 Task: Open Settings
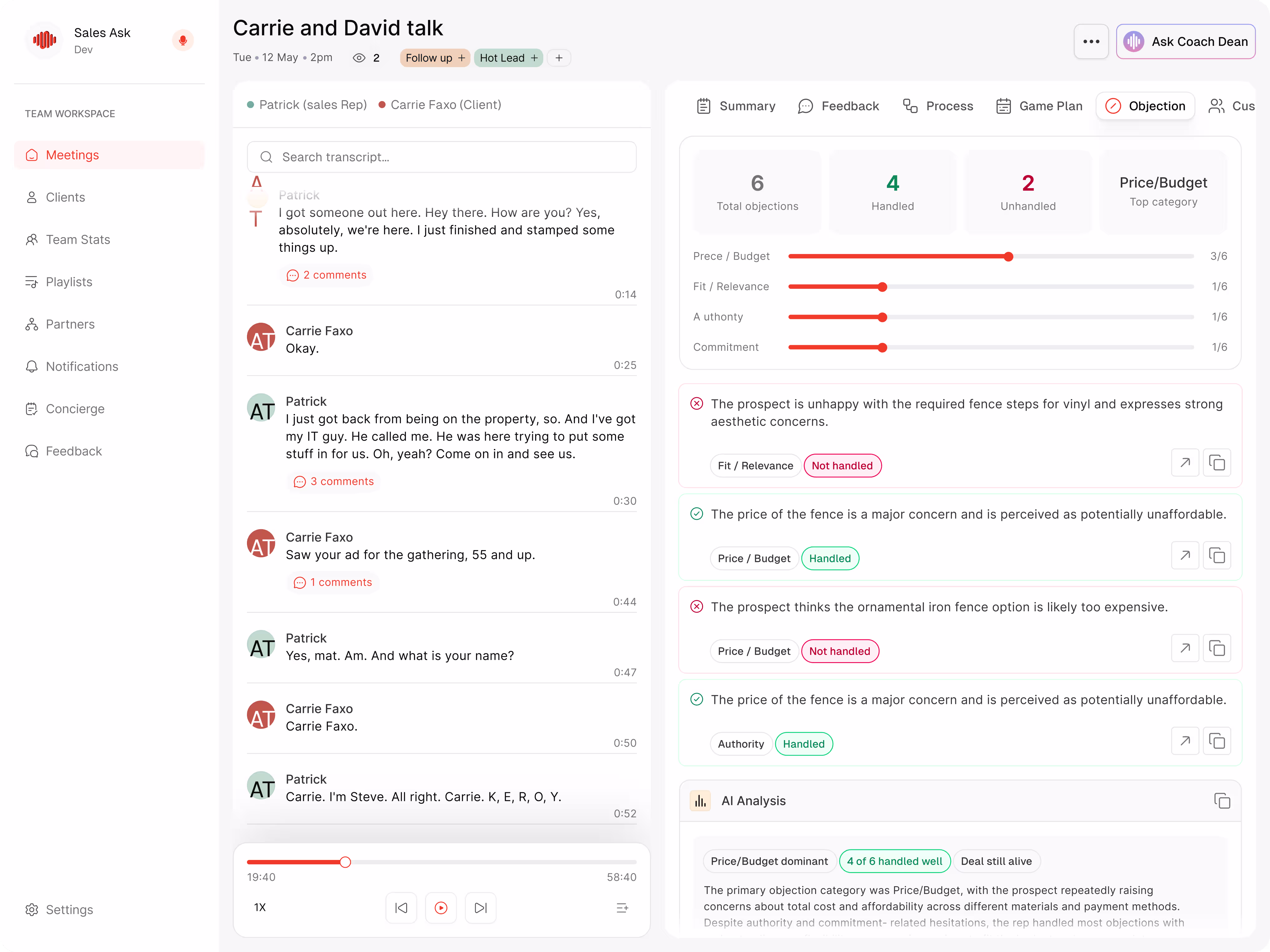[x=59, y=910]
